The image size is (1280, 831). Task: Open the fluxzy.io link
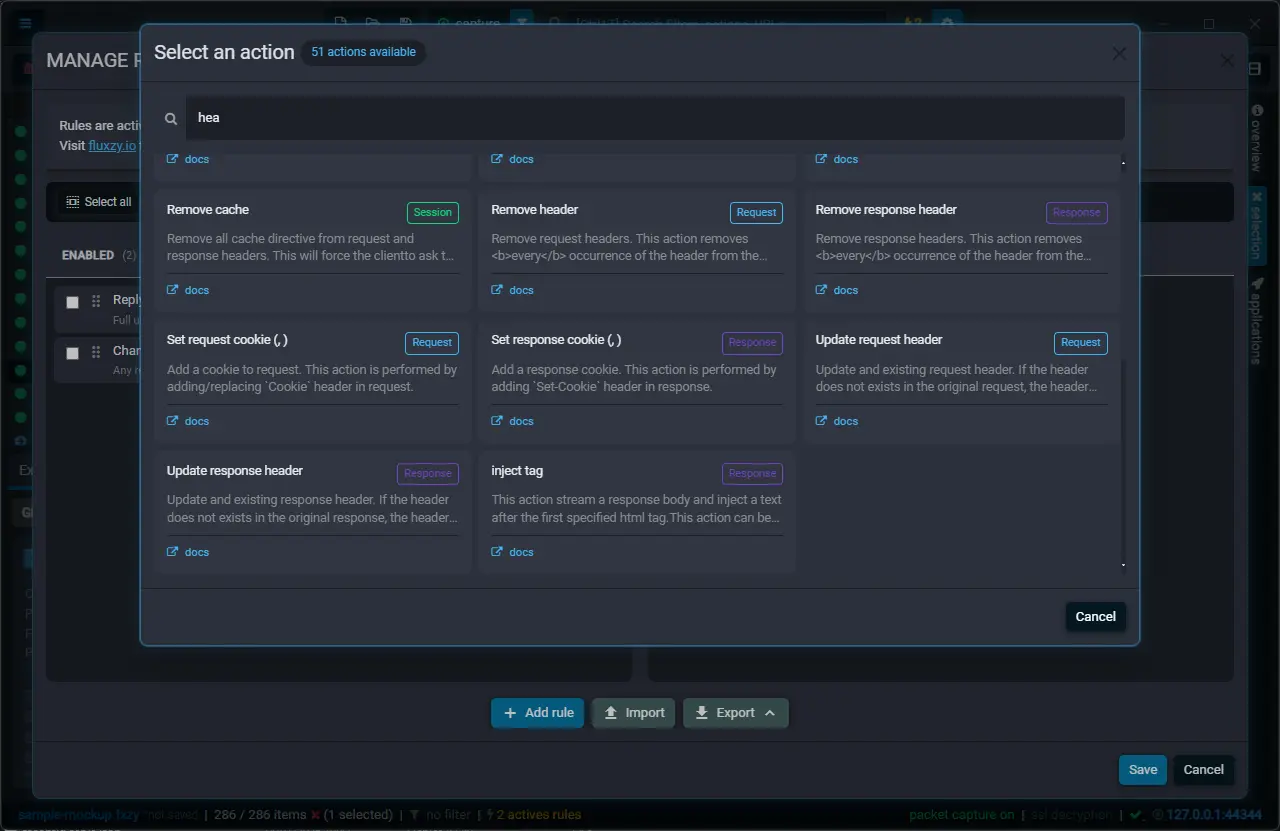point(112,145)
